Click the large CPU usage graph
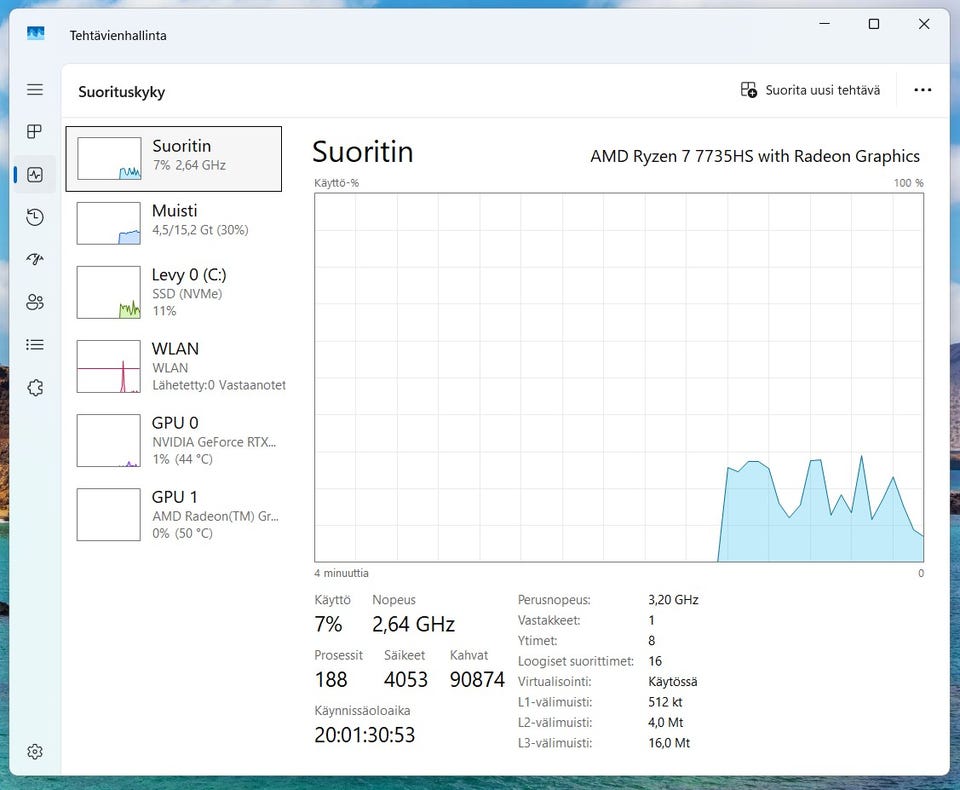960x790 pixels. pyautogui.click(x=619, y=377)
